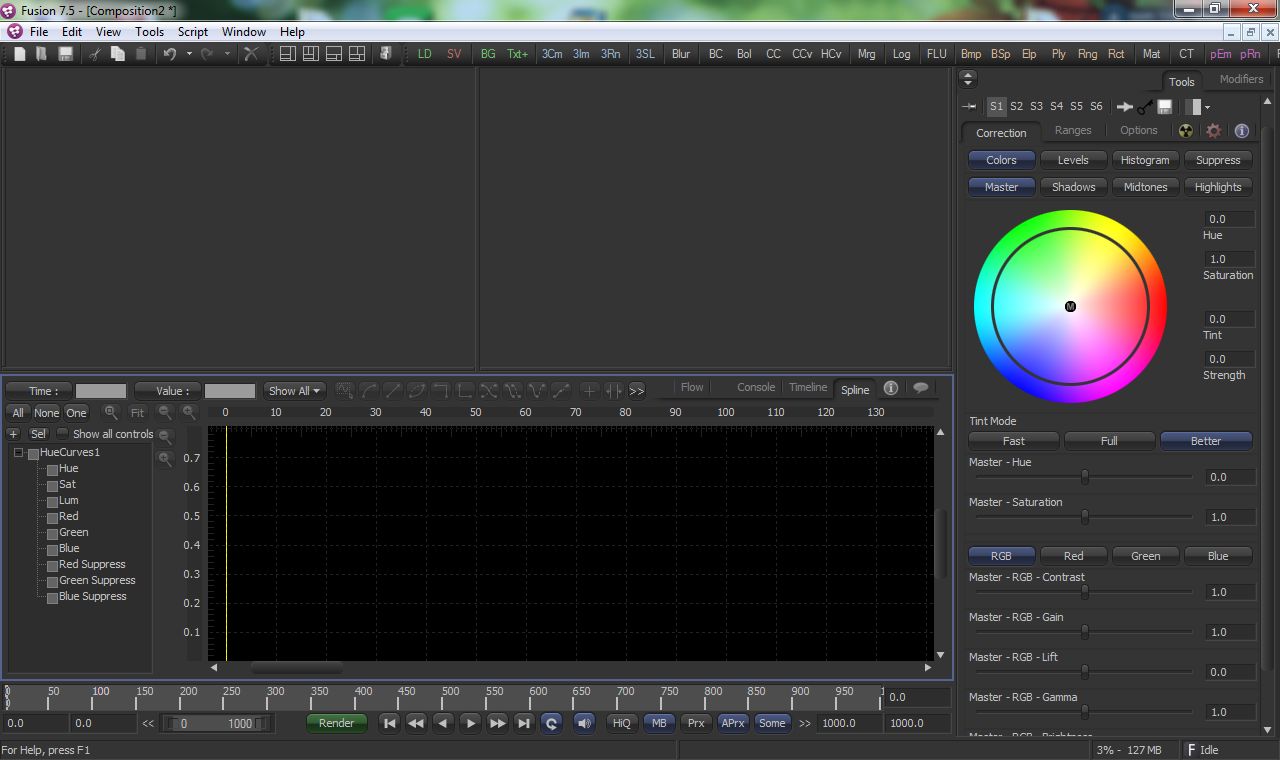The height and width of the screenshot is (760, 1280).
Task: Open the split panel dropdown arrow
Action: click(1207, 107)
